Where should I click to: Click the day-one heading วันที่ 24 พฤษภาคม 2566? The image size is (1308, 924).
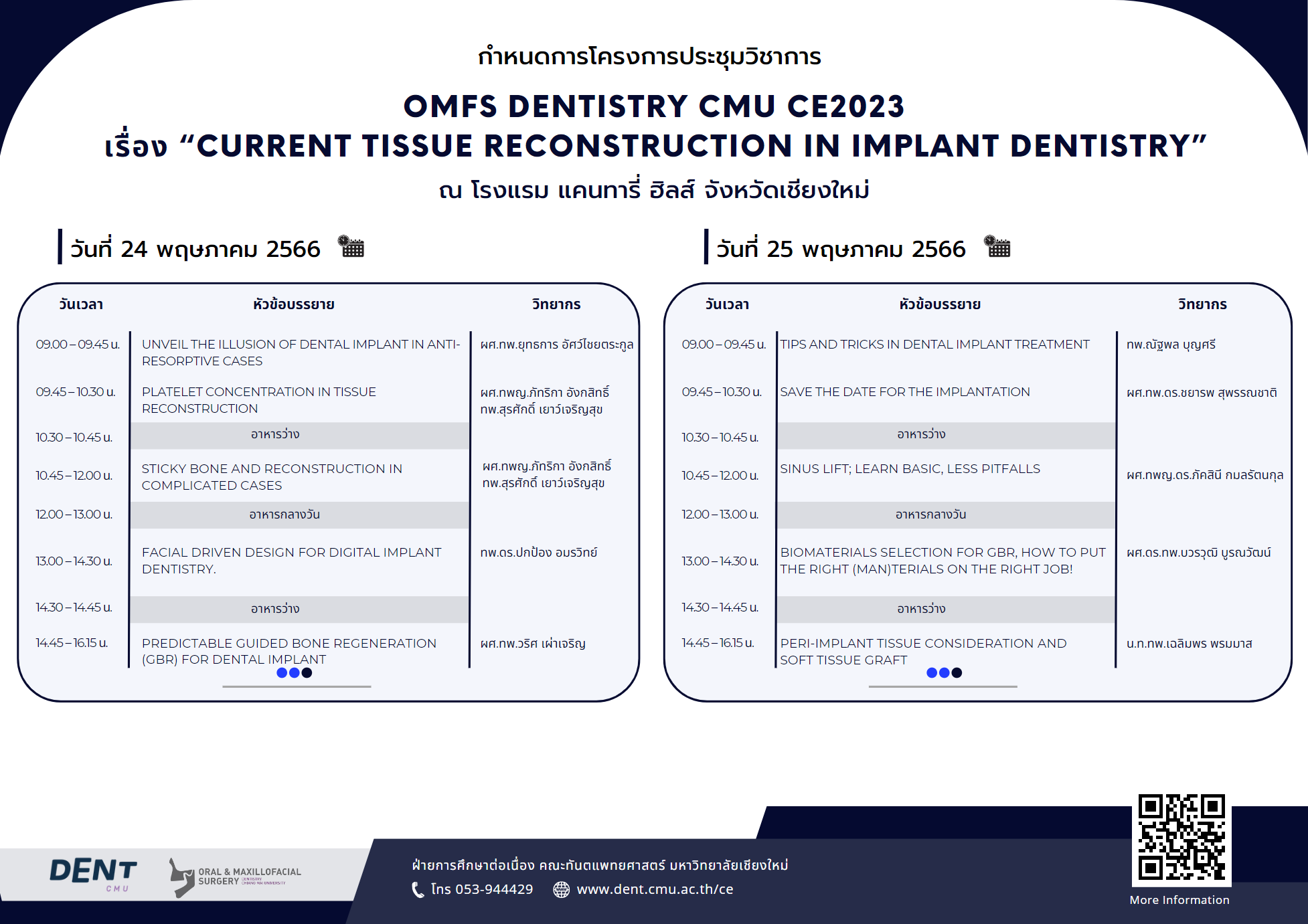[195, 249]
